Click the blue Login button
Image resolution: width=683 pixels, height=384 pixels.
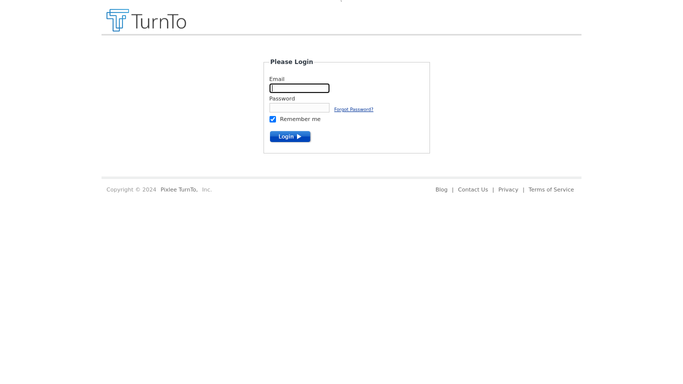pos(290,137)
